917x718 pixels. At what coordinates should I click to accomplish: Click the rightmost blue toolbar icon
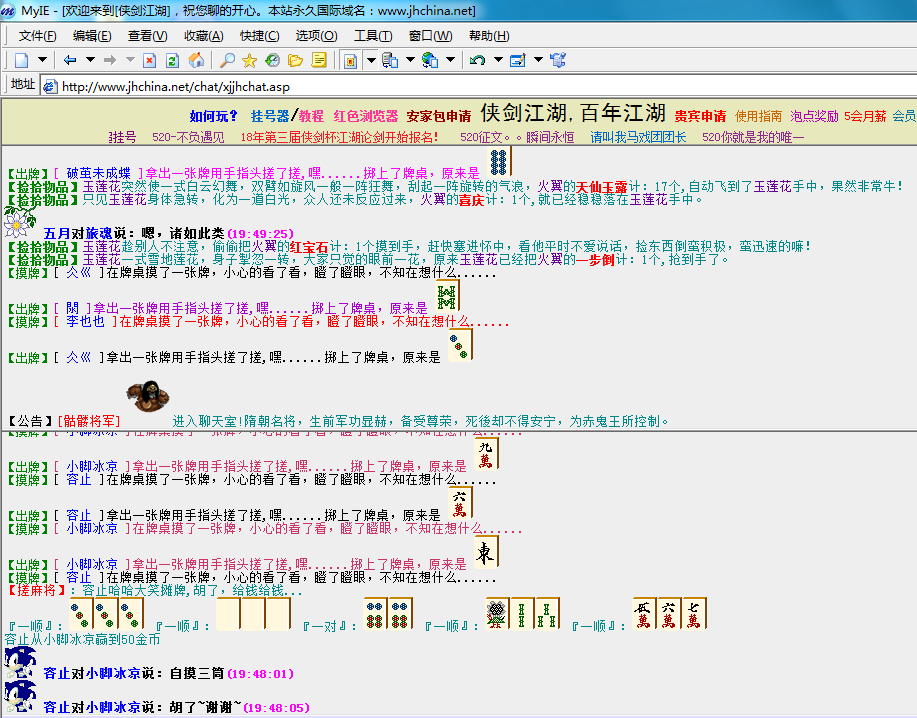pyautogui.click(x=558, y=60)
